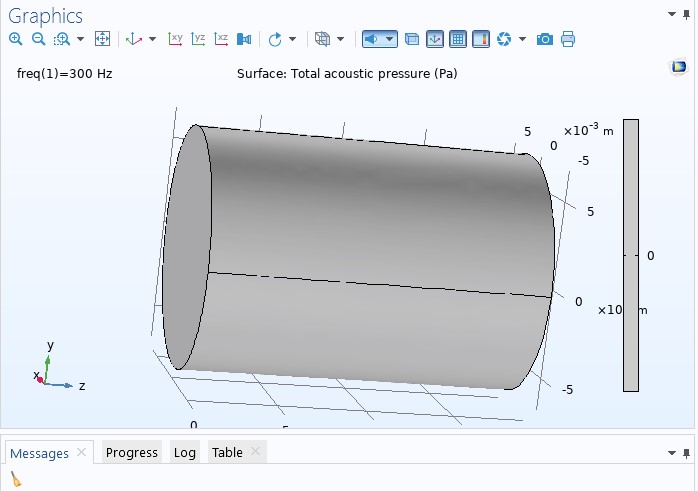Screen dimensions: 698x491
Task: Switch to the XY plane view
Action: (175, 39)
